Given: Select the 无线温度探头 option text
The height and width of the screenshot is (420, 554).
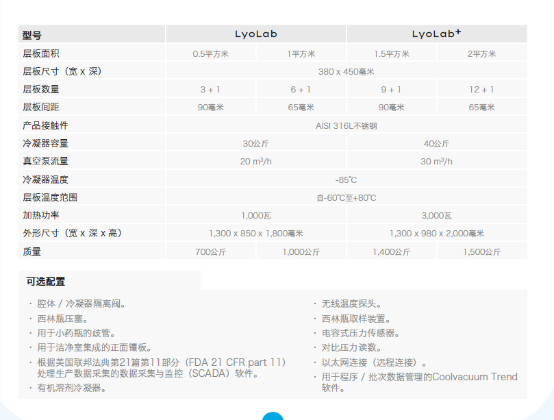Looking at the screenshot, I should 351,304.
